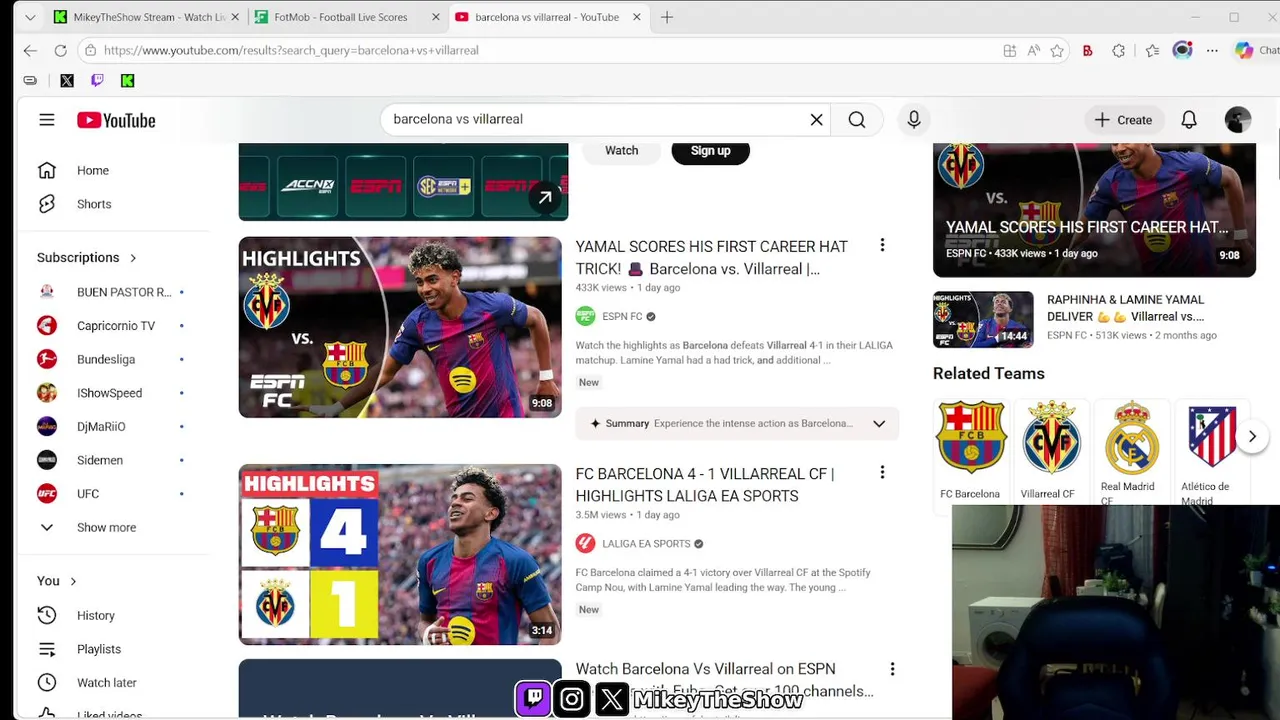Add page to favorites star icon
The height and width of the screenshot is (720, 1280).
(1057, 51)
